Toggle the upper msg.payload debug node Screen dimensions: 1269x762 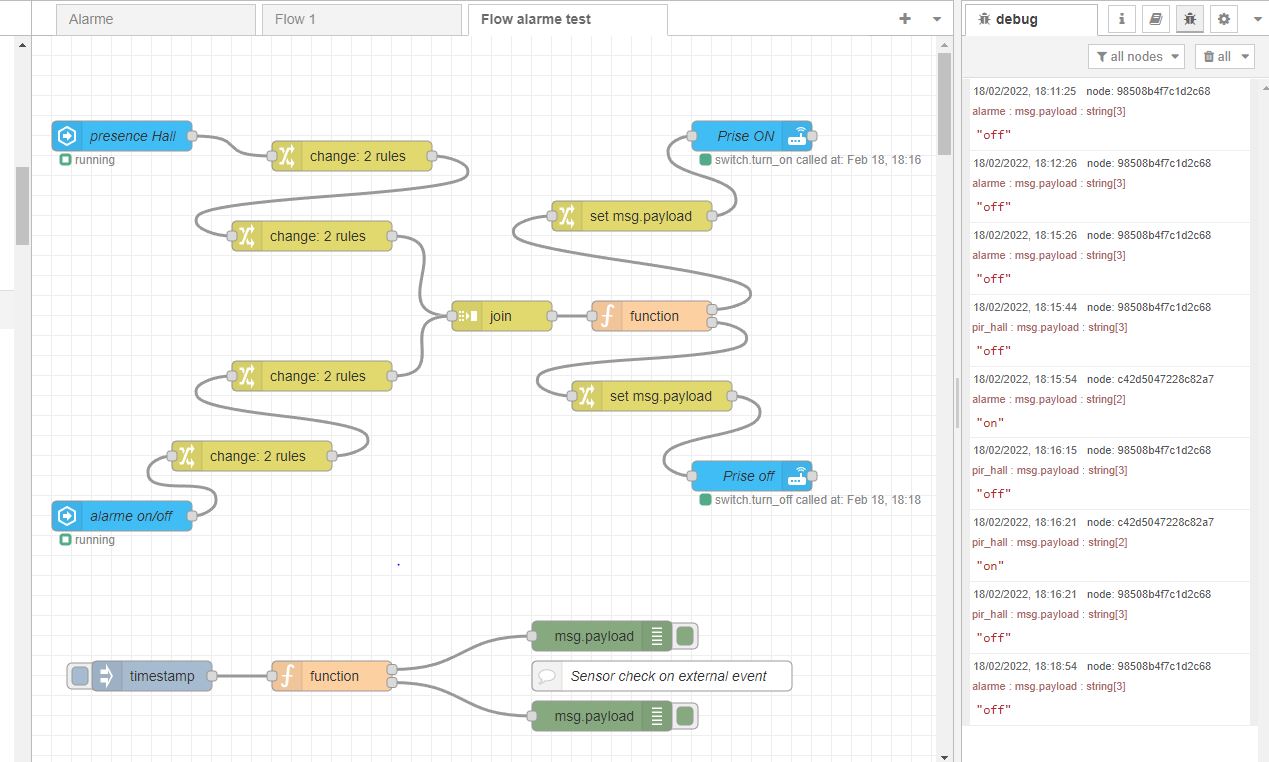click(x=685, y=636)
